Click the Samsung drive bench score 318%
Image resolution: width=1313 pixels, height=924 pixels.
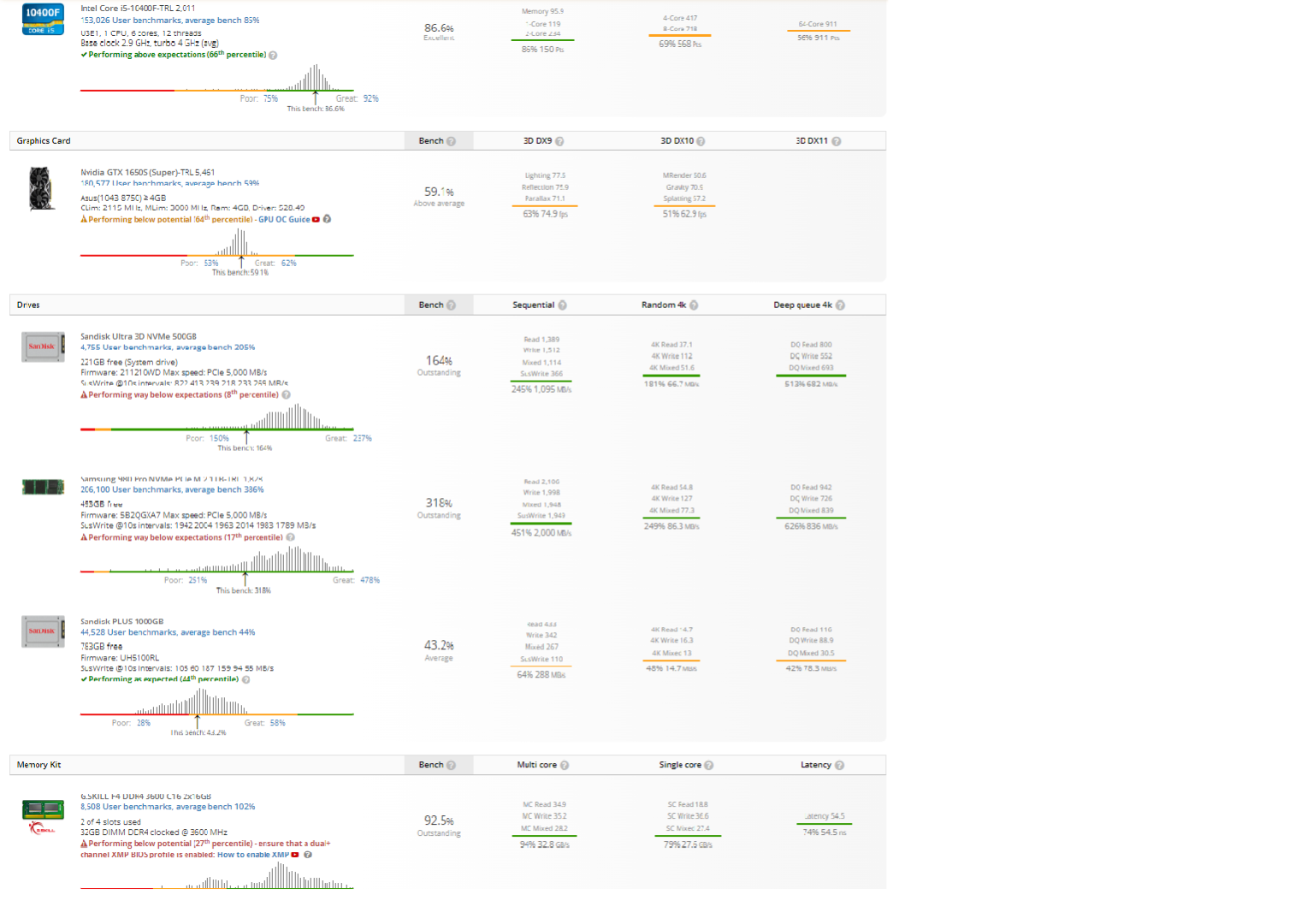[x=439, y=503]
